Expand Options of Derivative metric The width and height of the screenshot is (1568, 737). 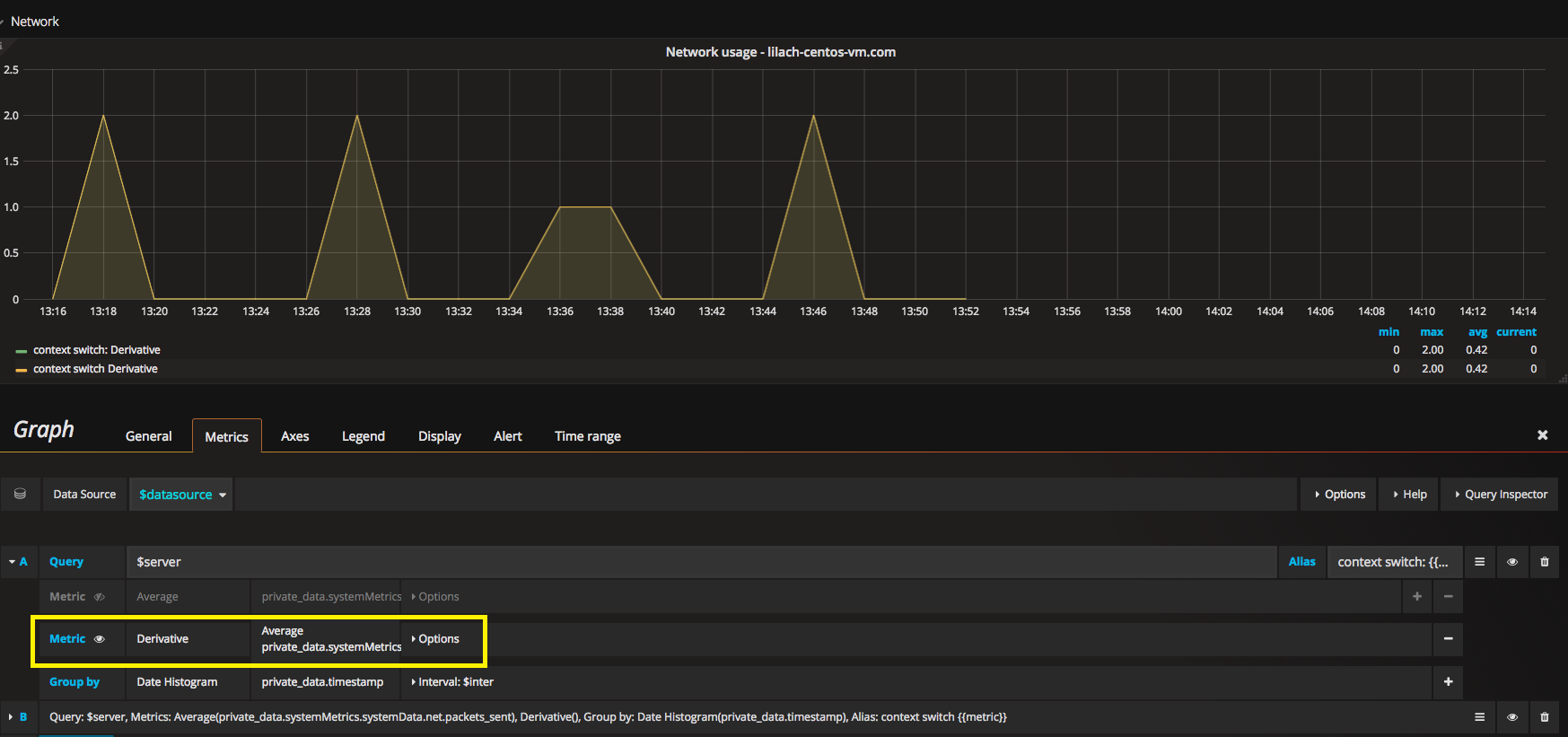(x=435, y=639)
